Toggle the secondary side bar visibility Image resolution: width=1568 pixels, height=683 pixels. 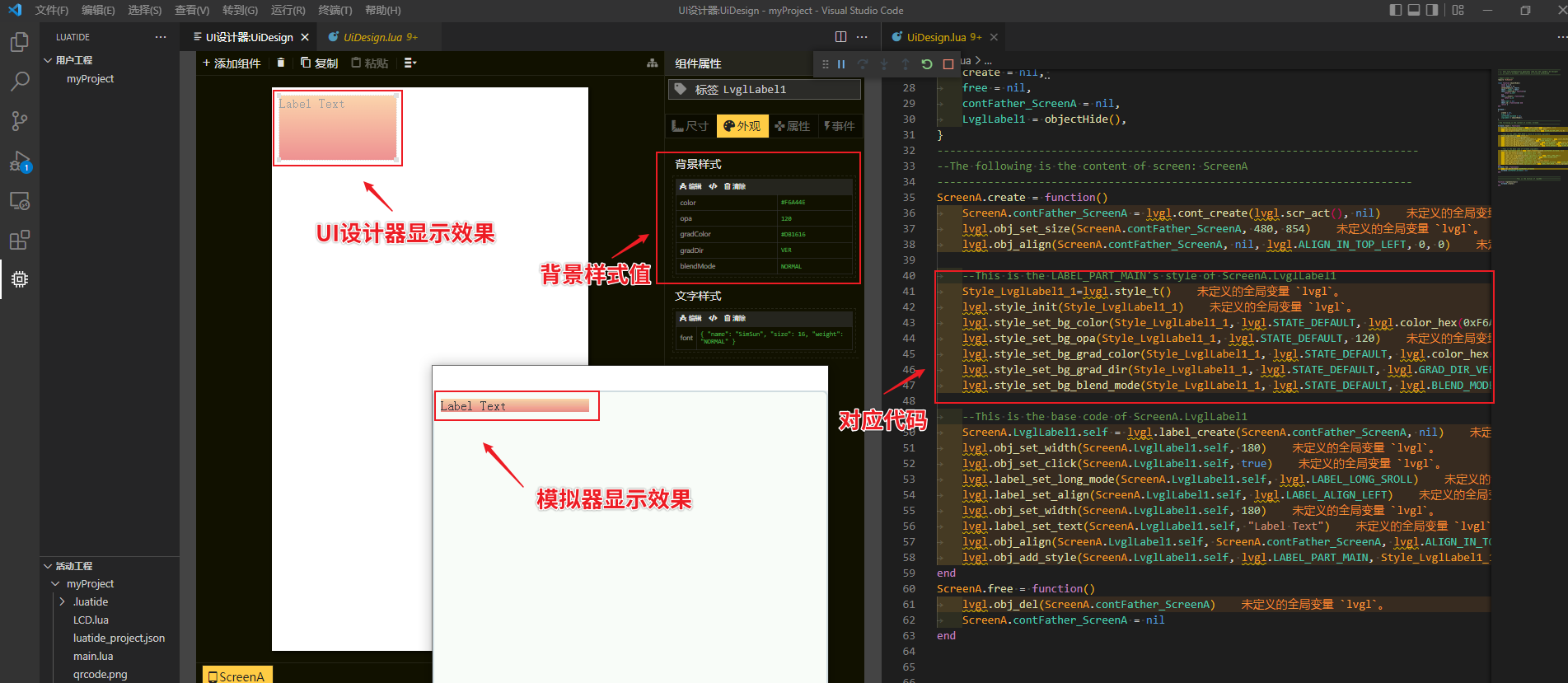pos(1432,10)
